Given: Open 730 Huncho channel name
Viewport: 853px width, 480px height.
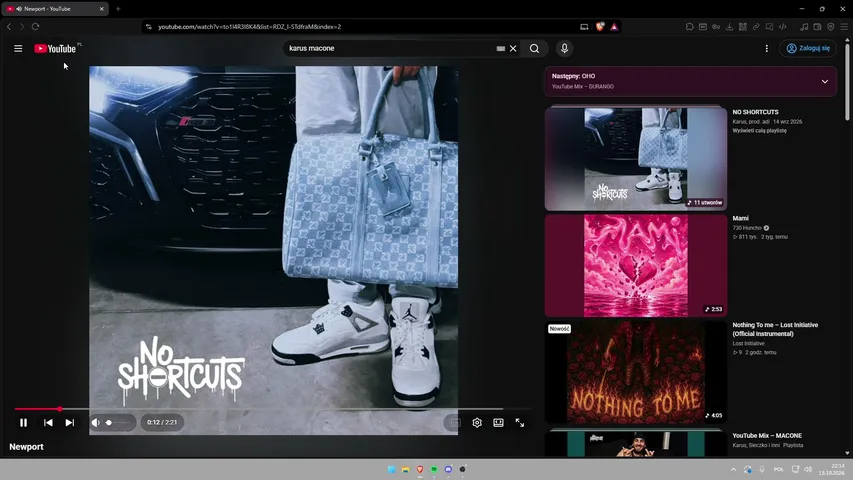Looking at the screenshot, I should [747, 228].
